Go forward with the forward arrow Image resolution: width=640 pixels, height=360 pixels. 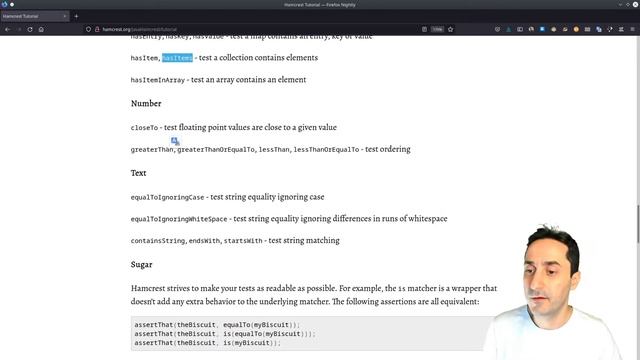(x=19, y=29)
